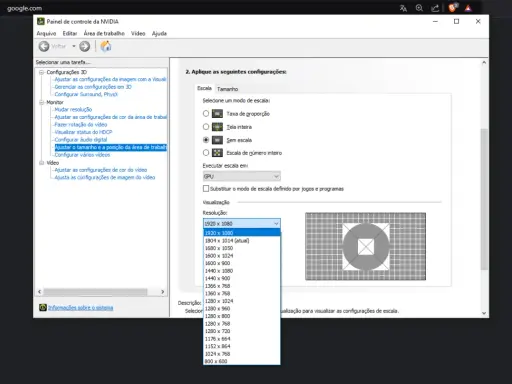Click the right-arrow of tree horizontal scrollbar
512x384 pixels.
pyautogui.click(x=163, y=292)
